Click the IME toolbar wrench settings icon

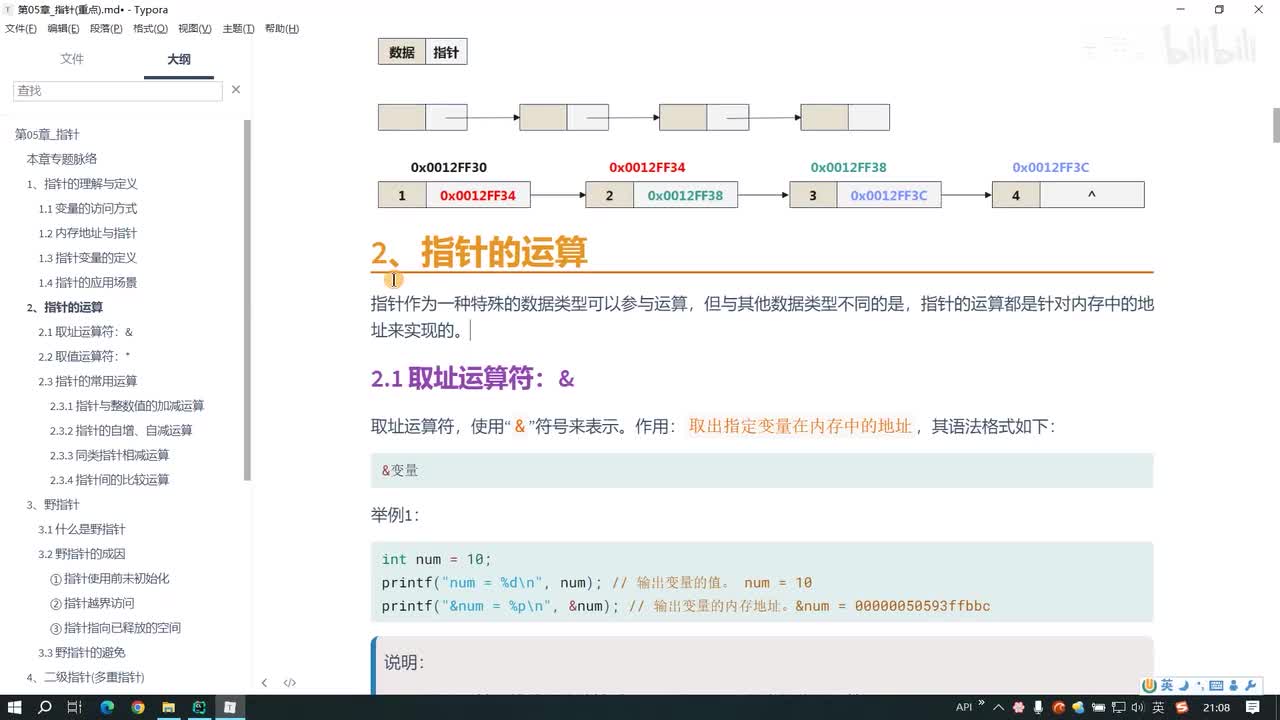tap(1250, 686)
